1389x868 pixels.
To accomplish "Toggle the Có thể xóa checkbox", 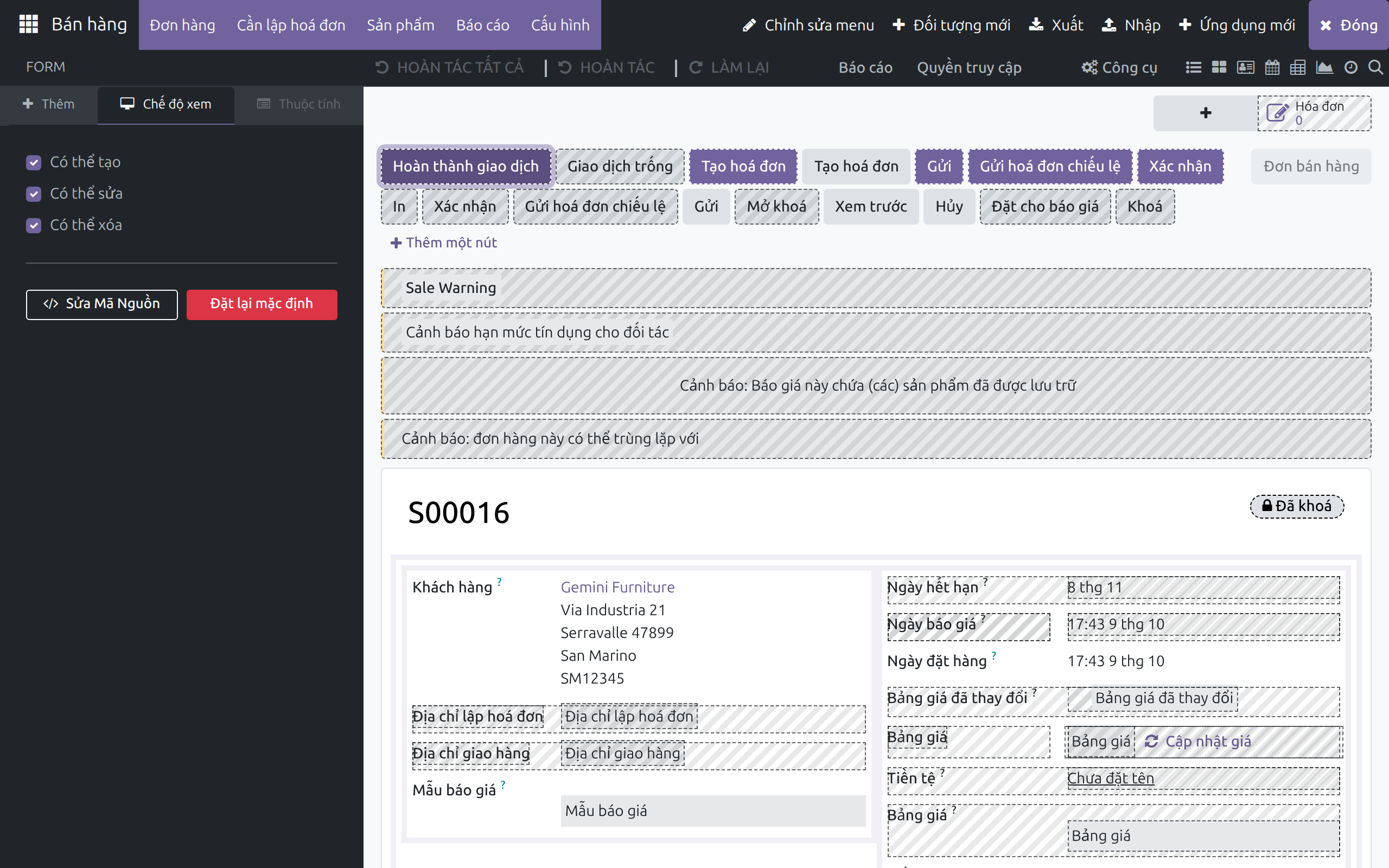I will tap(34, 225).
